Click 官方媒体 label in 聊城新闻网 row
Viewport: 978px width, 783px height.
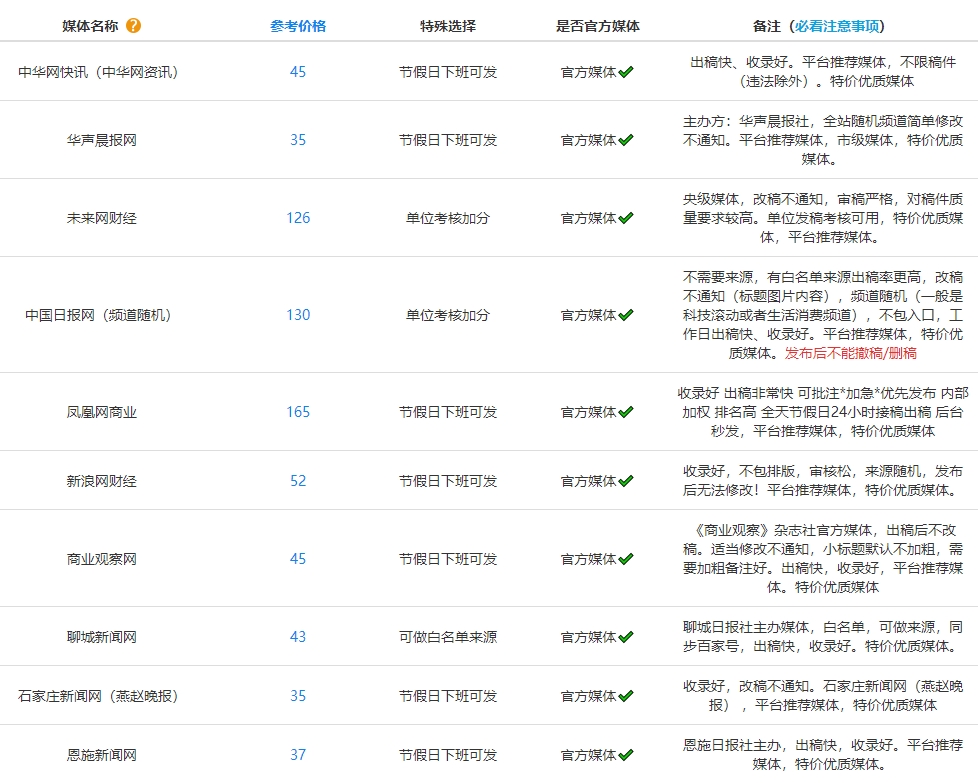[589, 637]
